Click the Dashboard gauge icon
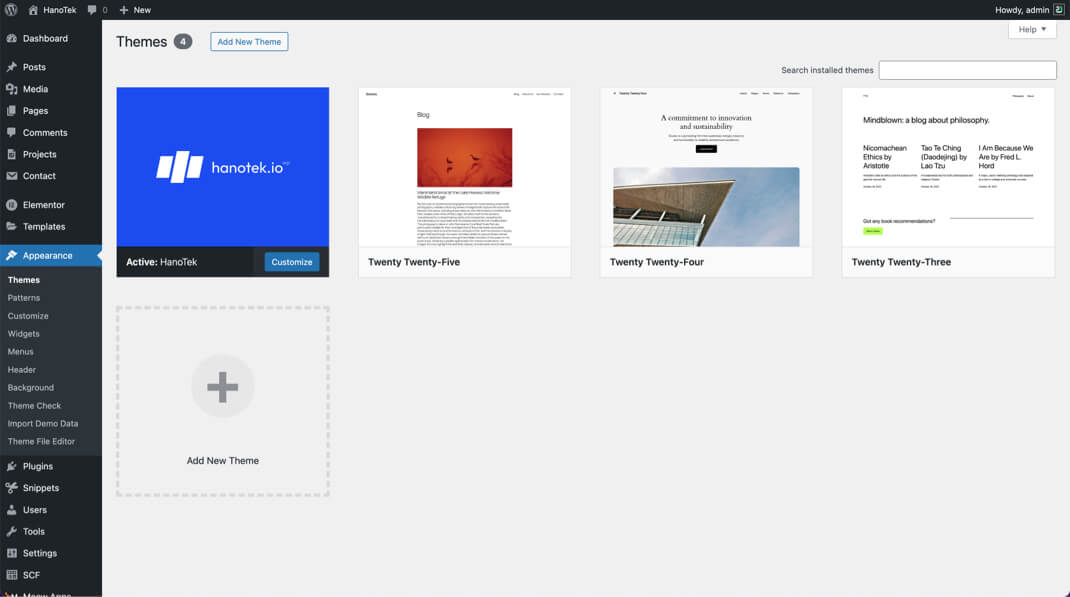Viewport: 1070px width, 597px height. [12, 38]
